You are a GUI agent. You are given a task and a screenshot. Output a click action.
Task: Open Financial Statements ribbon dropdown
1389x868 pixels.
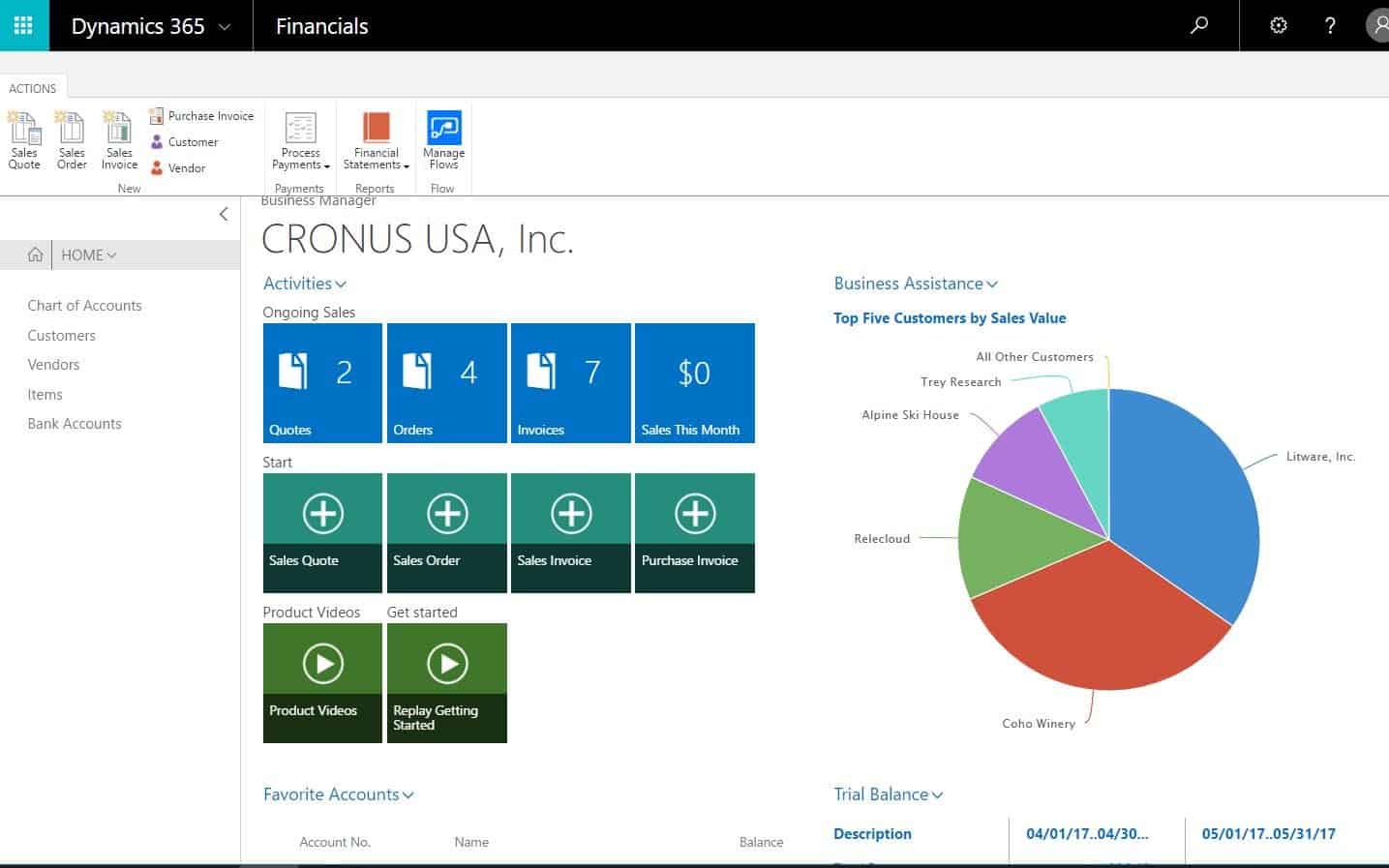point(376,140)
